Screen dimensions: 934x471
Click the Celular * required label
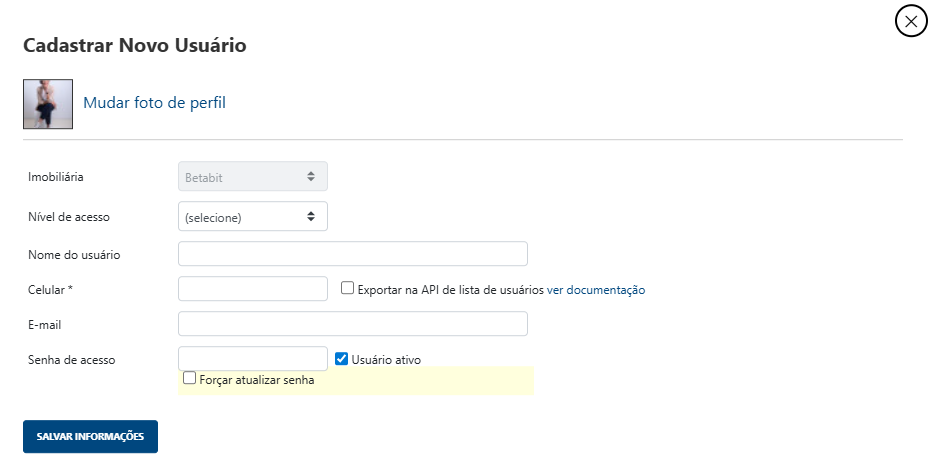51,290
